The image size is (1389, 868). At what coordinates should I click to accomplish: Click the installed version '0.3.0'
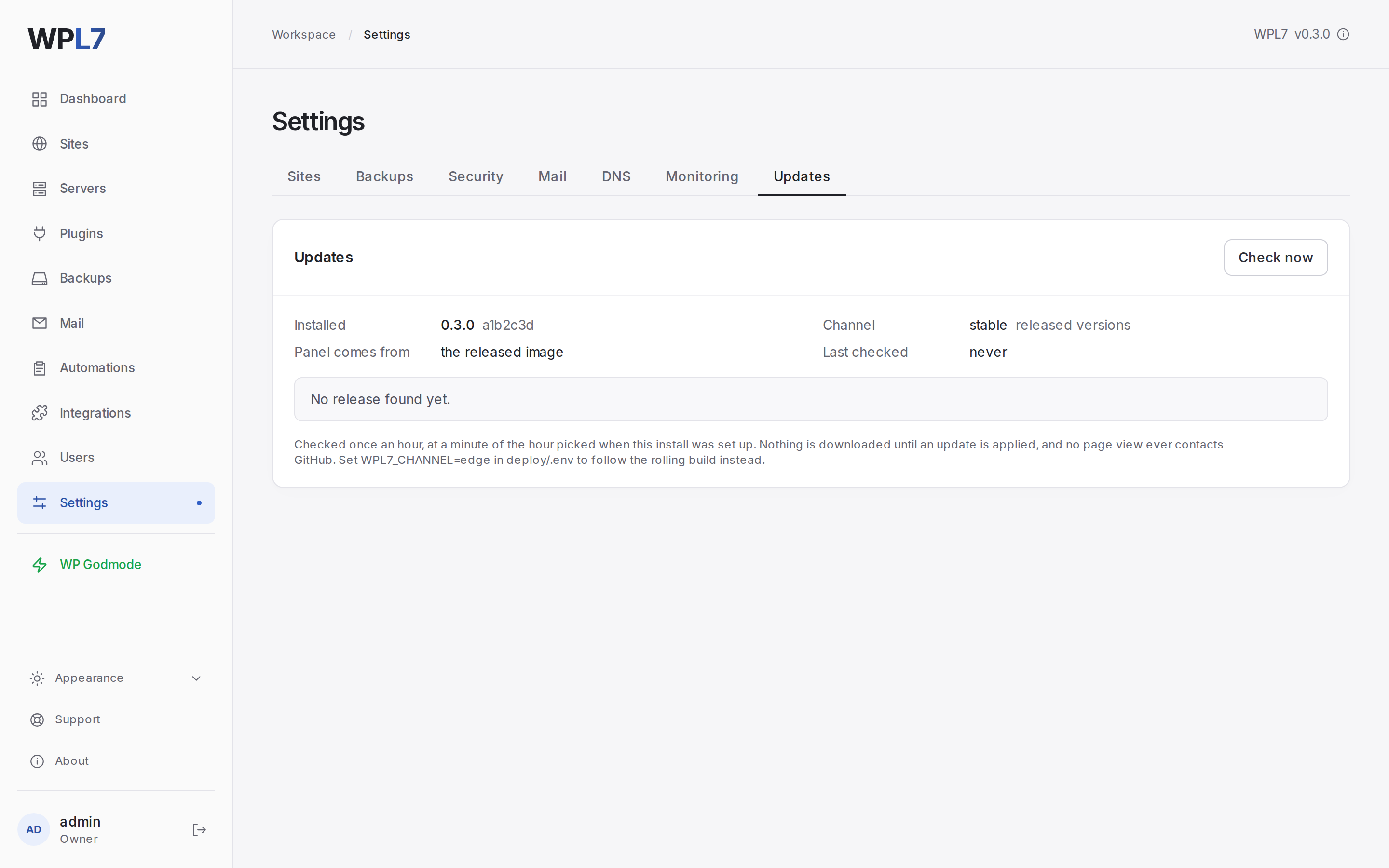457,325
